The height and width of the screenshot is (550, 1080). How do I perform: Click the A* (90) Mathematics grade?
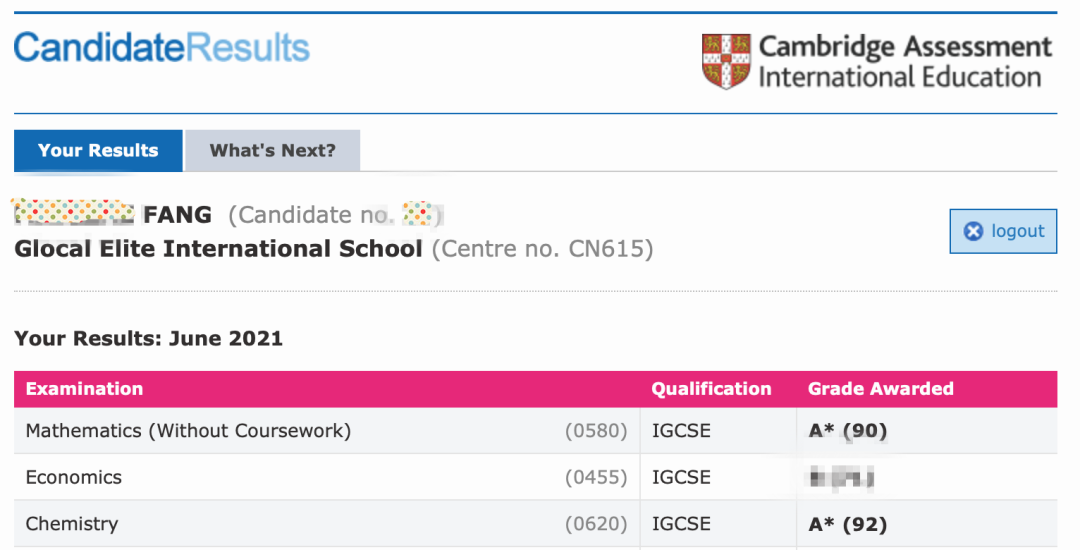tap(847, 431)
